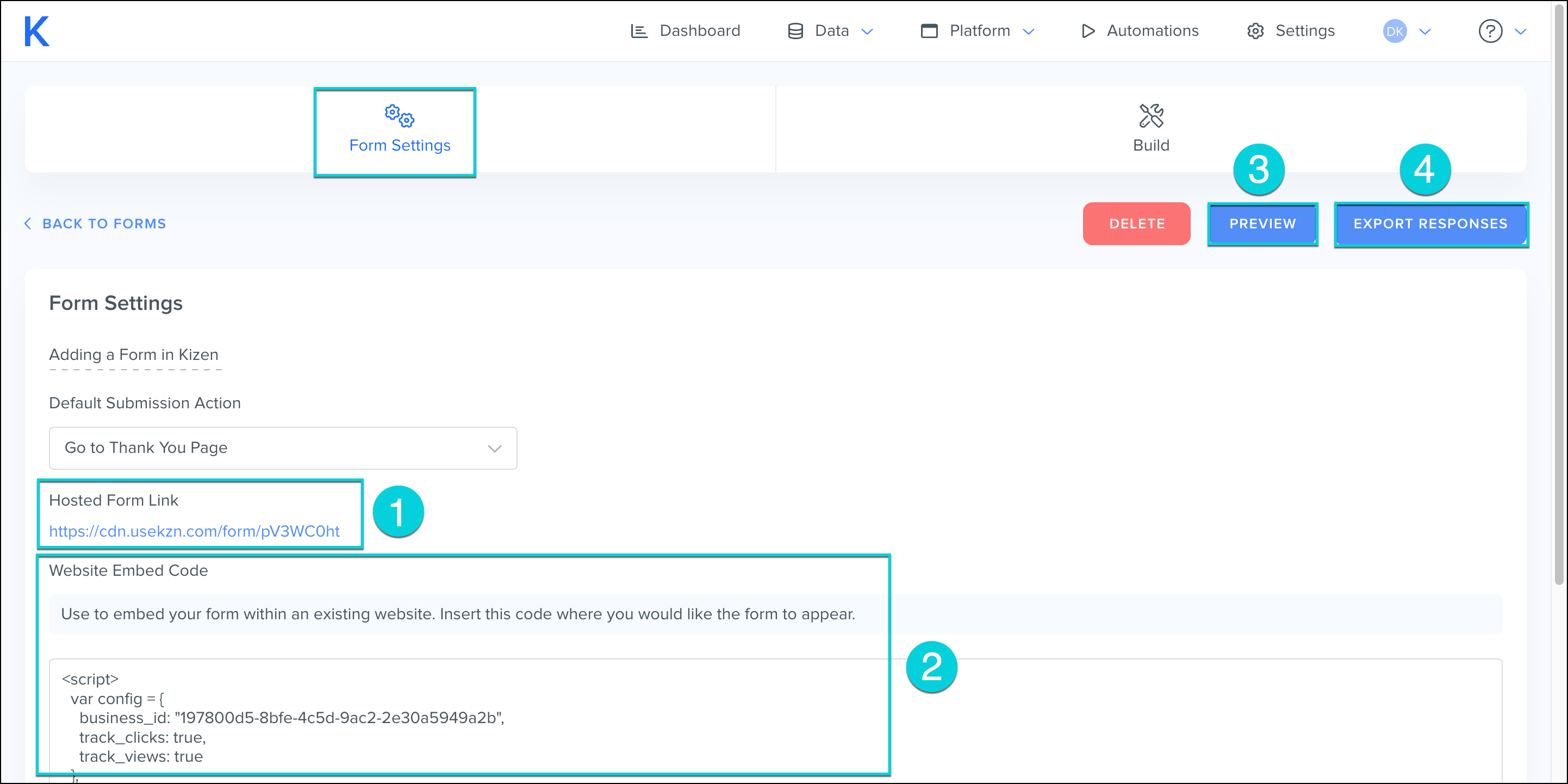Click the Automations play icon

pyautogui.click(x=1088, y=31)
